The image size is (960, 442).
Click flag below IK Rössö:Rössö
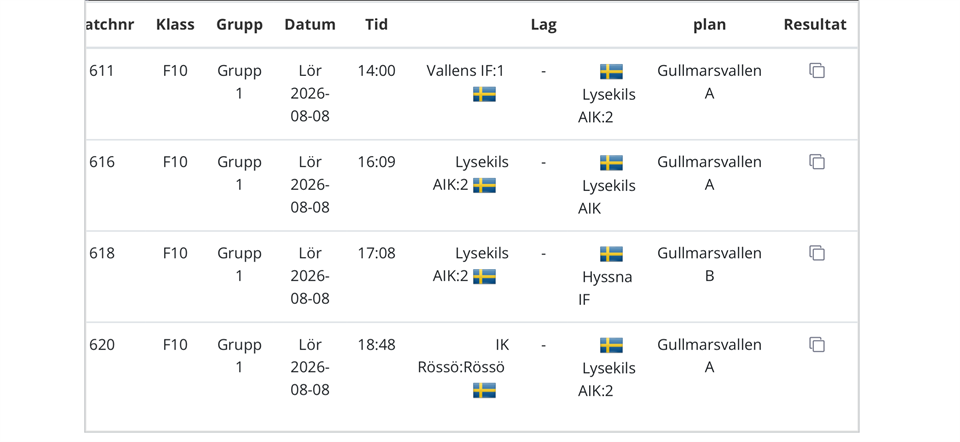(484, 391)
